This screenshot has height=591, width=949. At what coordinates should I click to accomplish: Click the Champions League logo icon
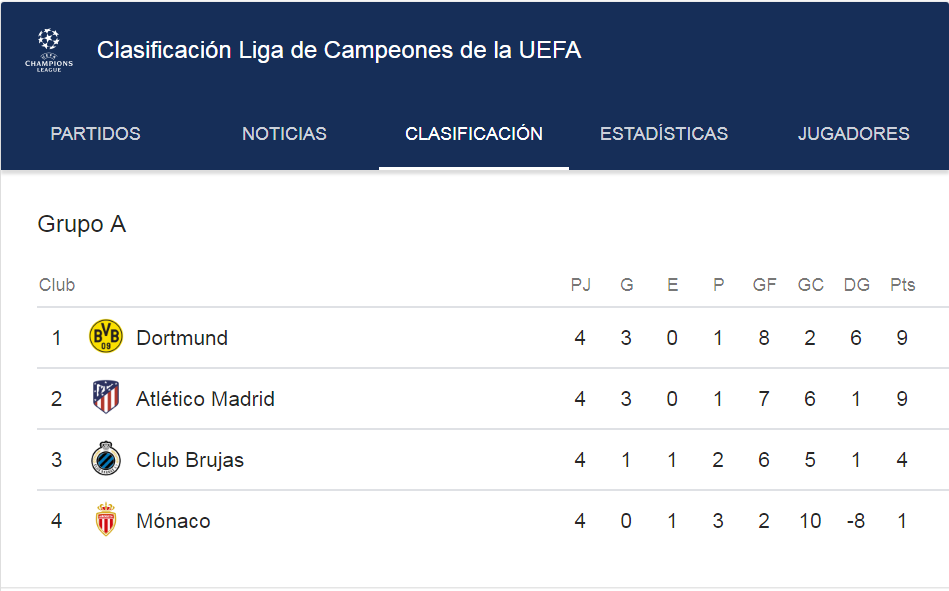tap(49, 50)
